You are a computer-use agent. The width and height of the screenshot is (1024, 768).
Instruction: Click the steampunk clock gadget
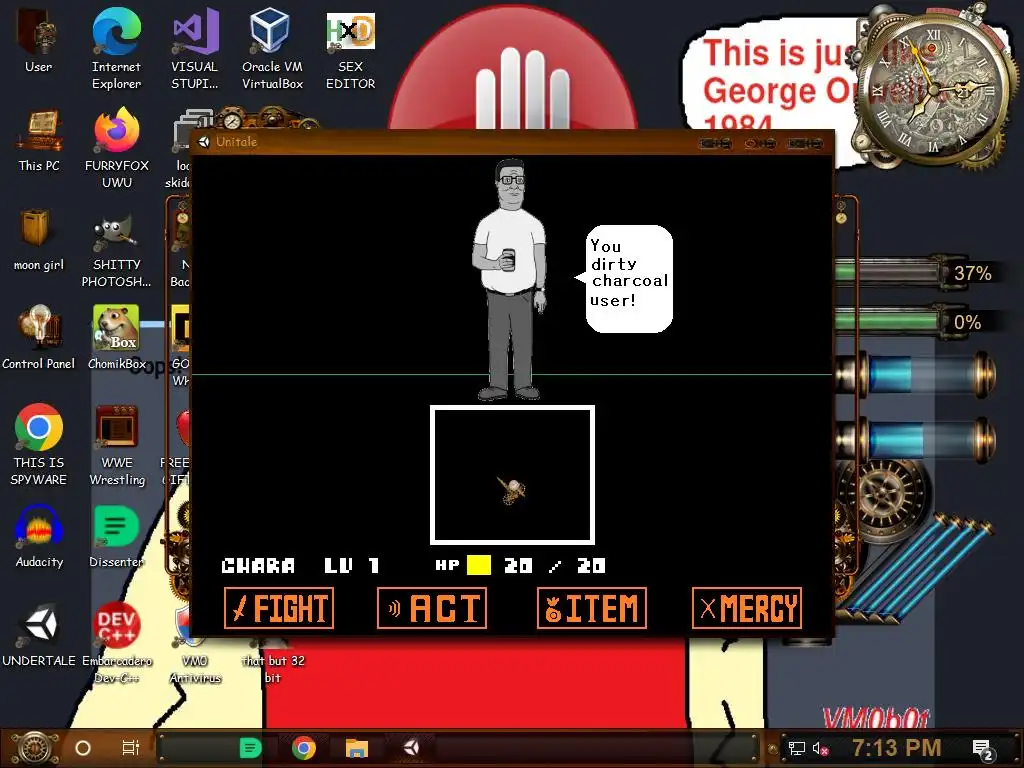tap(934, 88)
